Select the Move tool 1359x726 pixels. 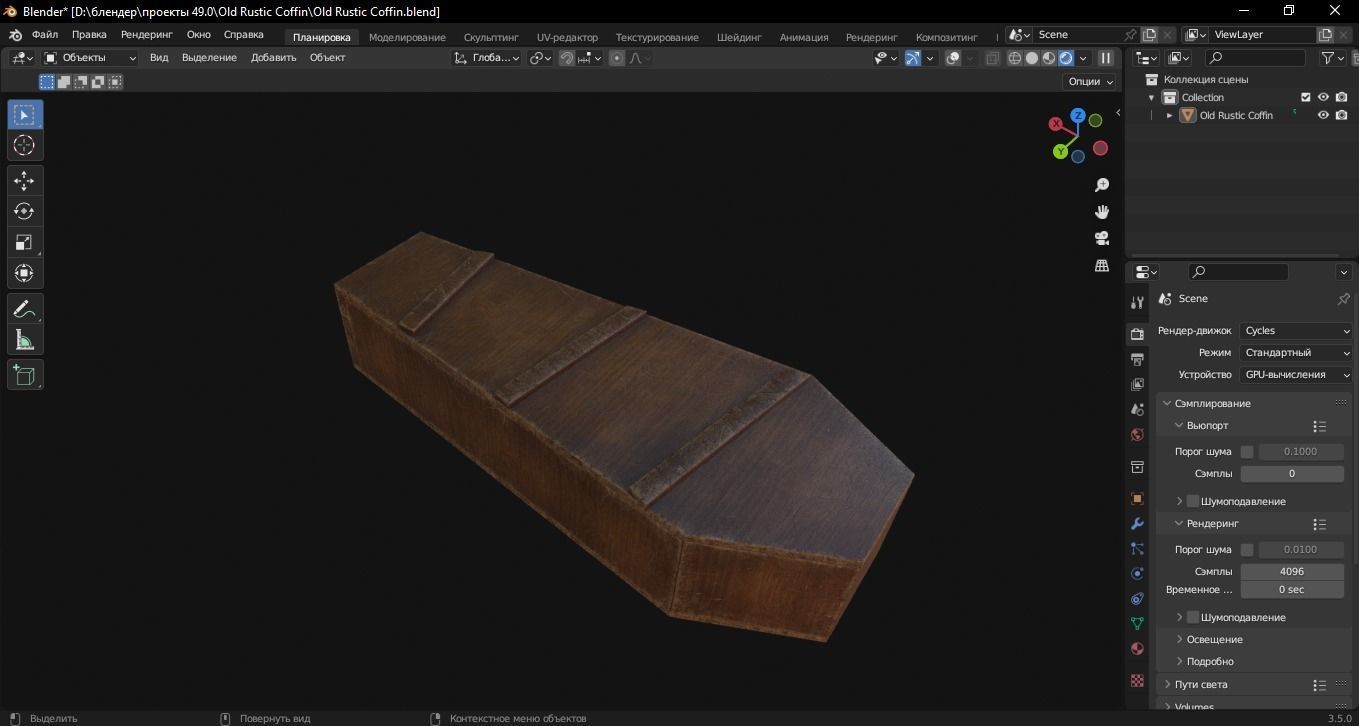tap(25, 181)
